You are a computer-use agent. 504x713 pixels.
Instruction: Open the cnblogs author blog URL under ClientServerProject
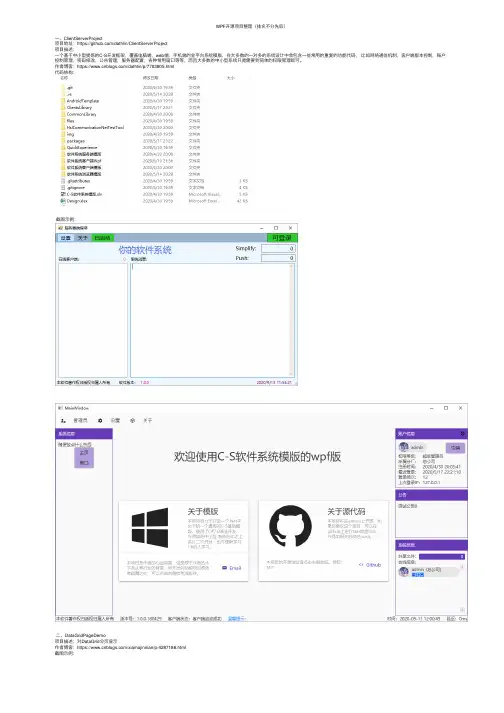[x=125, y=66]
